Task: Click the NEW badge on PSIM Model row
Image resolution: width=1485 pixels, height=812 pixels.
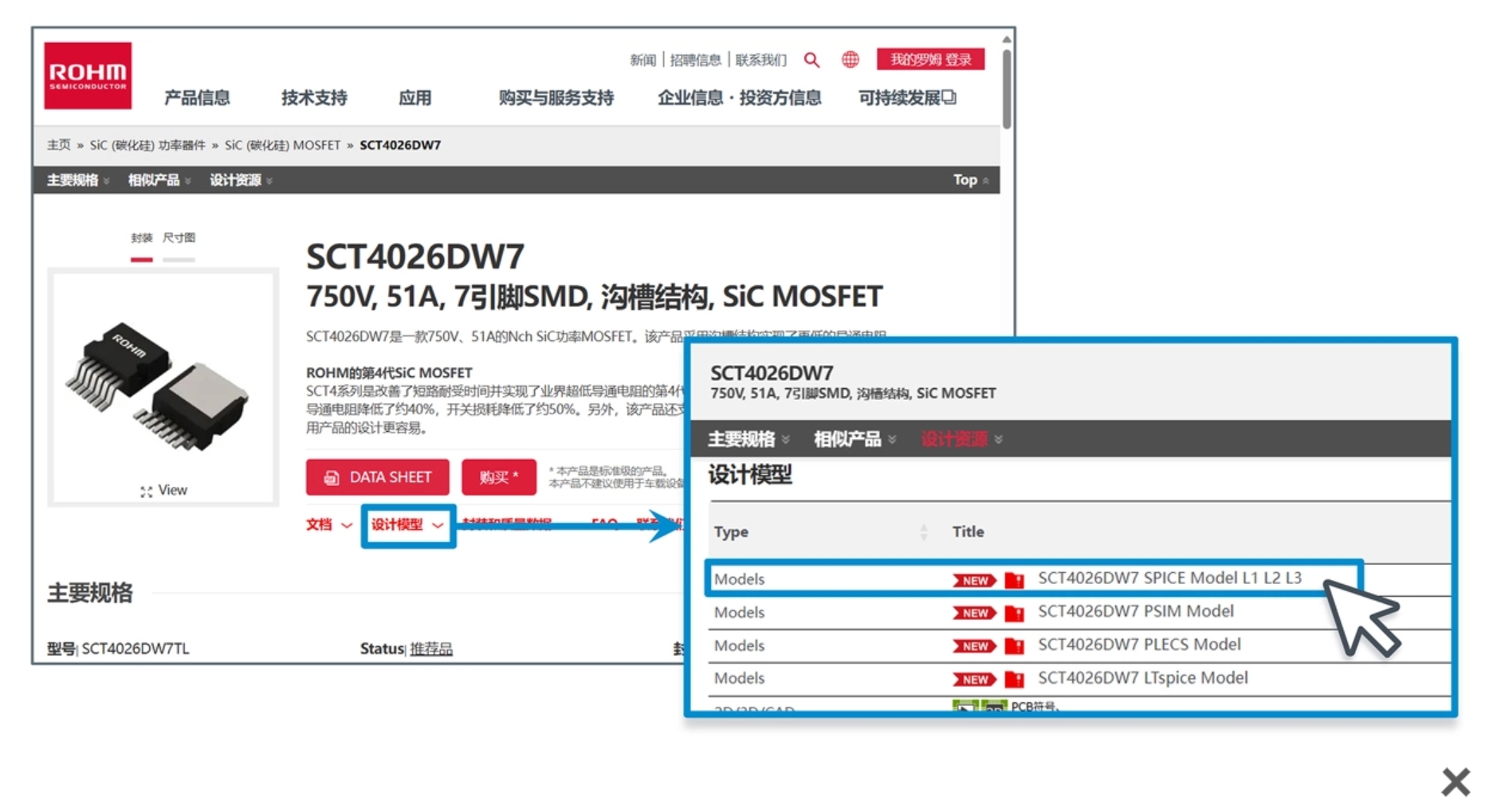Action: (975, 614)
